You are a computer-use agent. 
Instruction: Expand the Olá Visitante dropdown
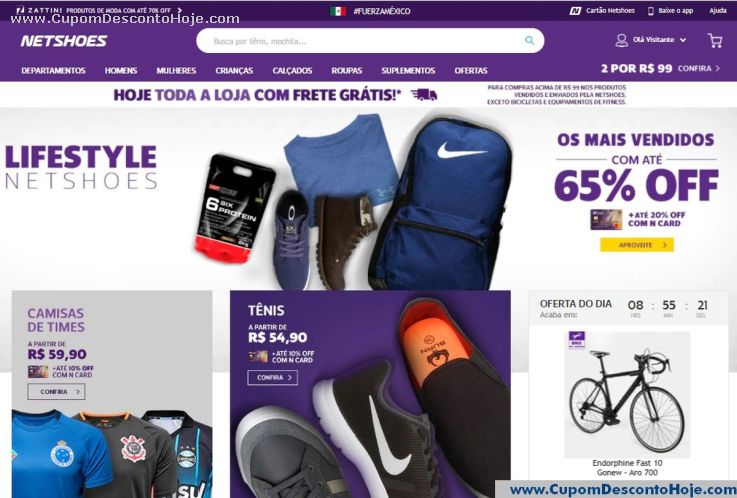[x=683, y=40]
